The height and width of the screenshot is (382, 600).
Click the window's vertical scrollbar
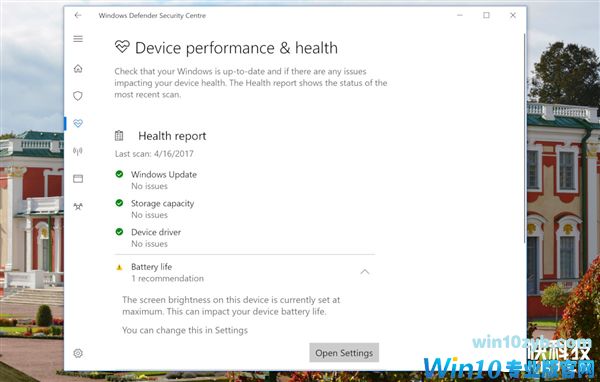click(525, 138)
